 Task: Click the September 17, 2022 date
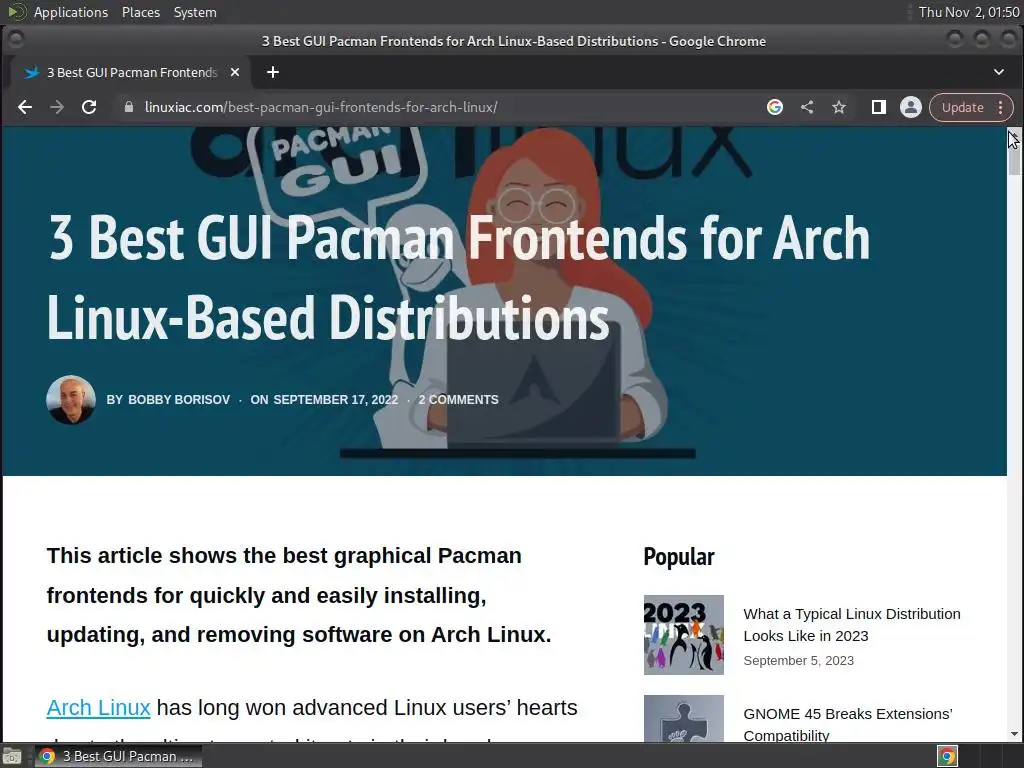[x=335, y=400]
